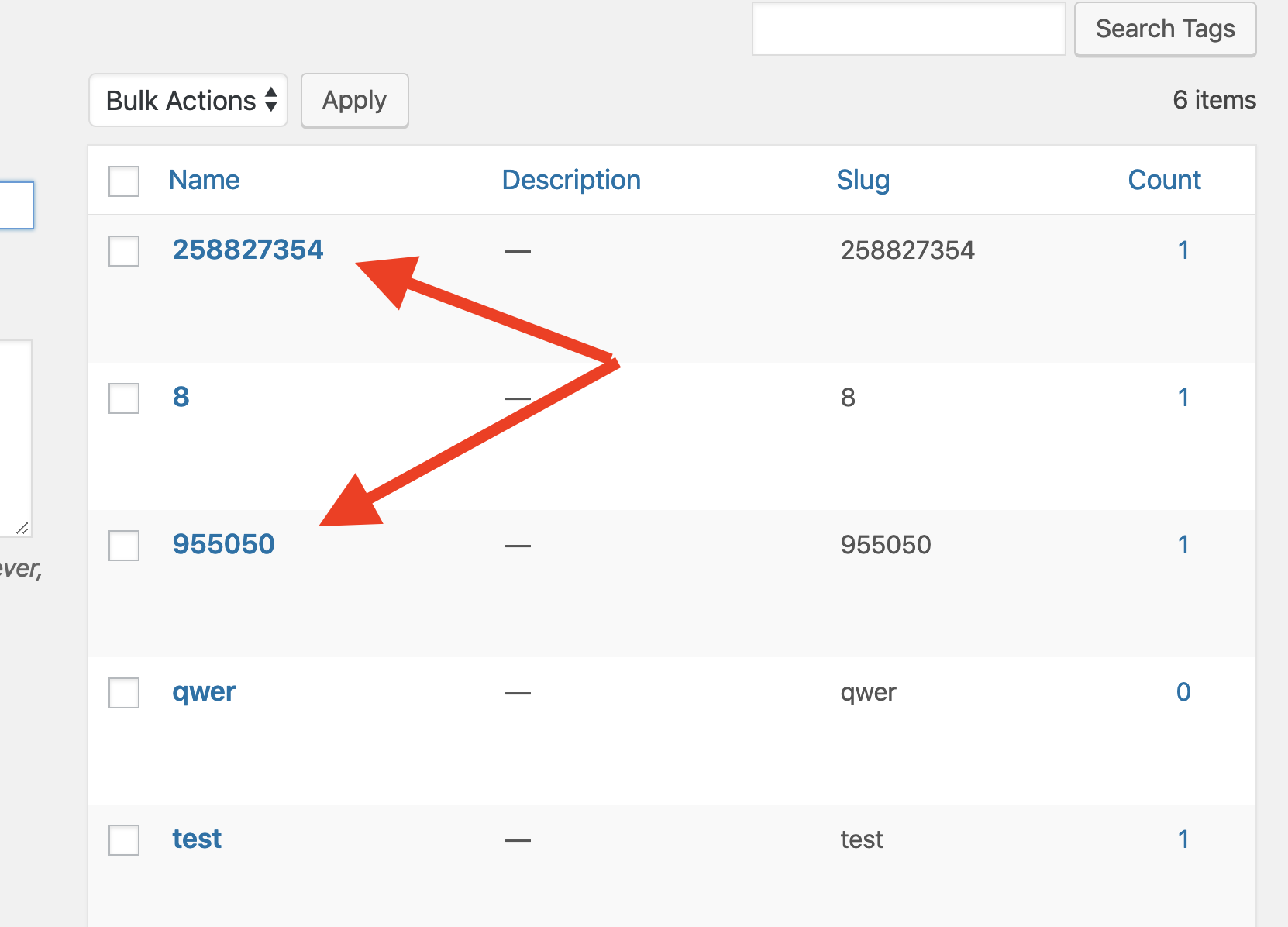Viewport: 1288px width, 927px height.
Task: Select the checkbox for tag test
Action: 124,840
